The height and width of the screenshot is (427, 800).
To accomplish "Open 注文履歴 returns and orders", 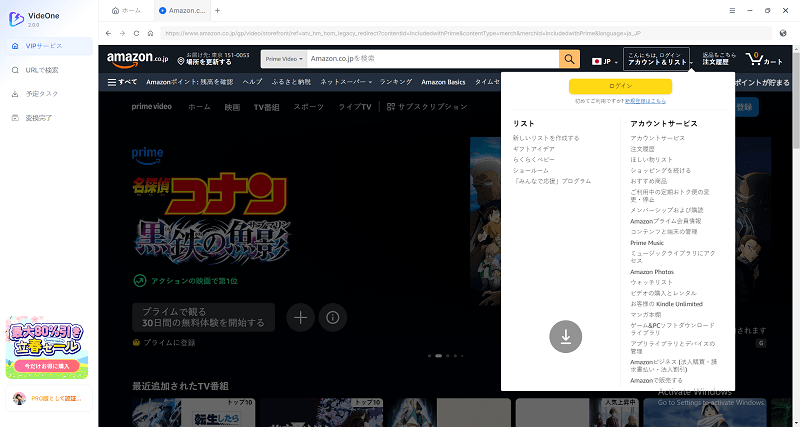I will (x=718, y=59).
